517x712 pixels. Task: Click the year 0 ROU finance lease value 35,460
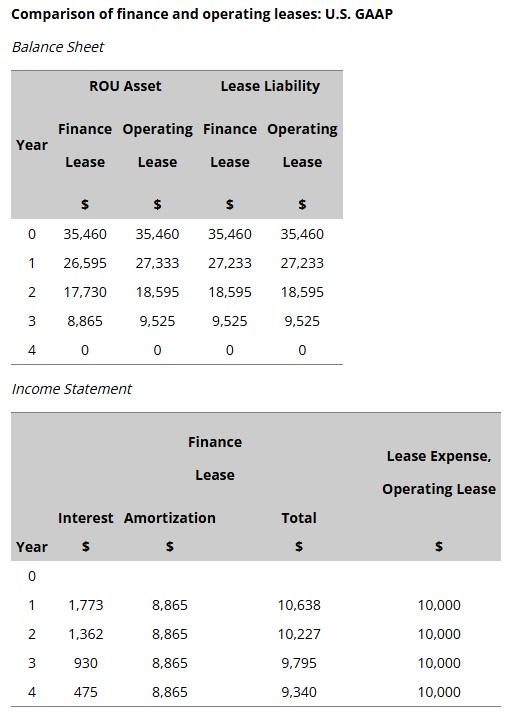85,234
